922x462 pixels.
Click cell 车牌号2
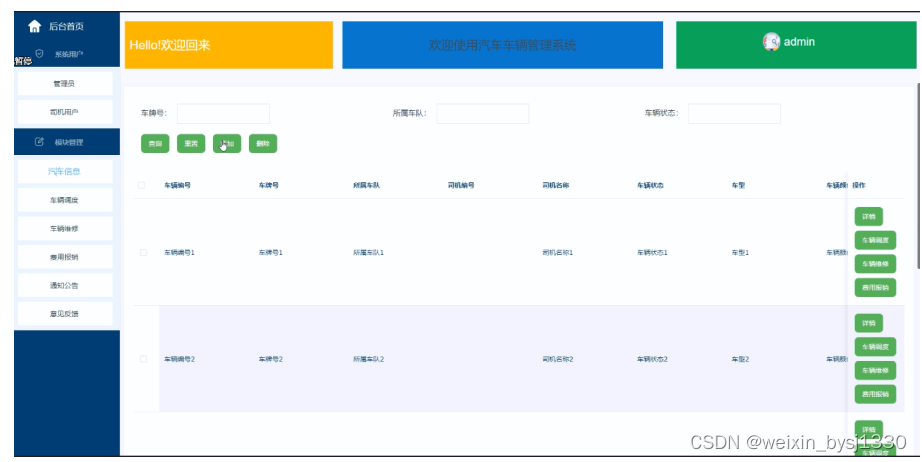pyautogui.click(x=270, y=359)
